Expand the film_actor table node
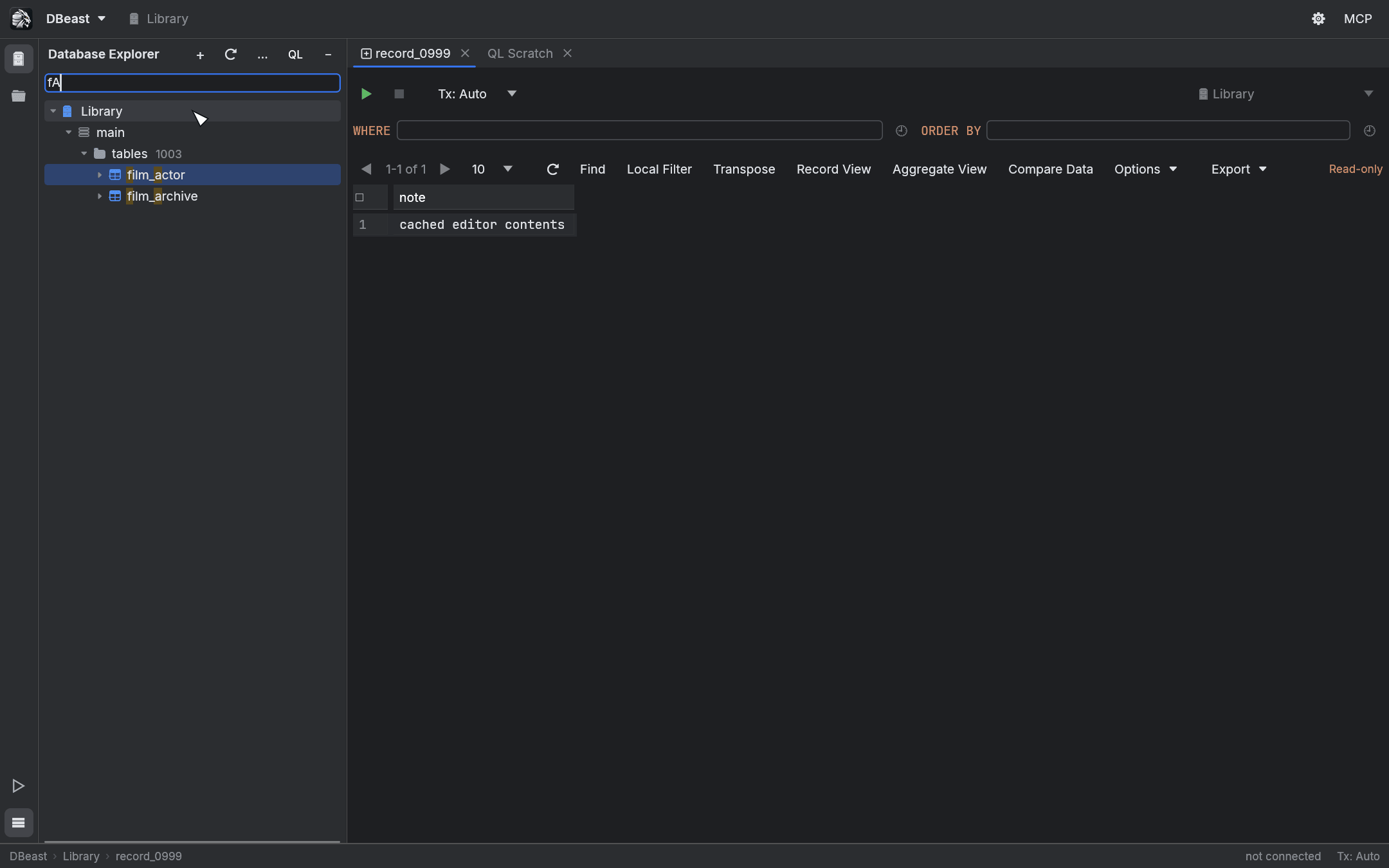 tap(100, 175)
